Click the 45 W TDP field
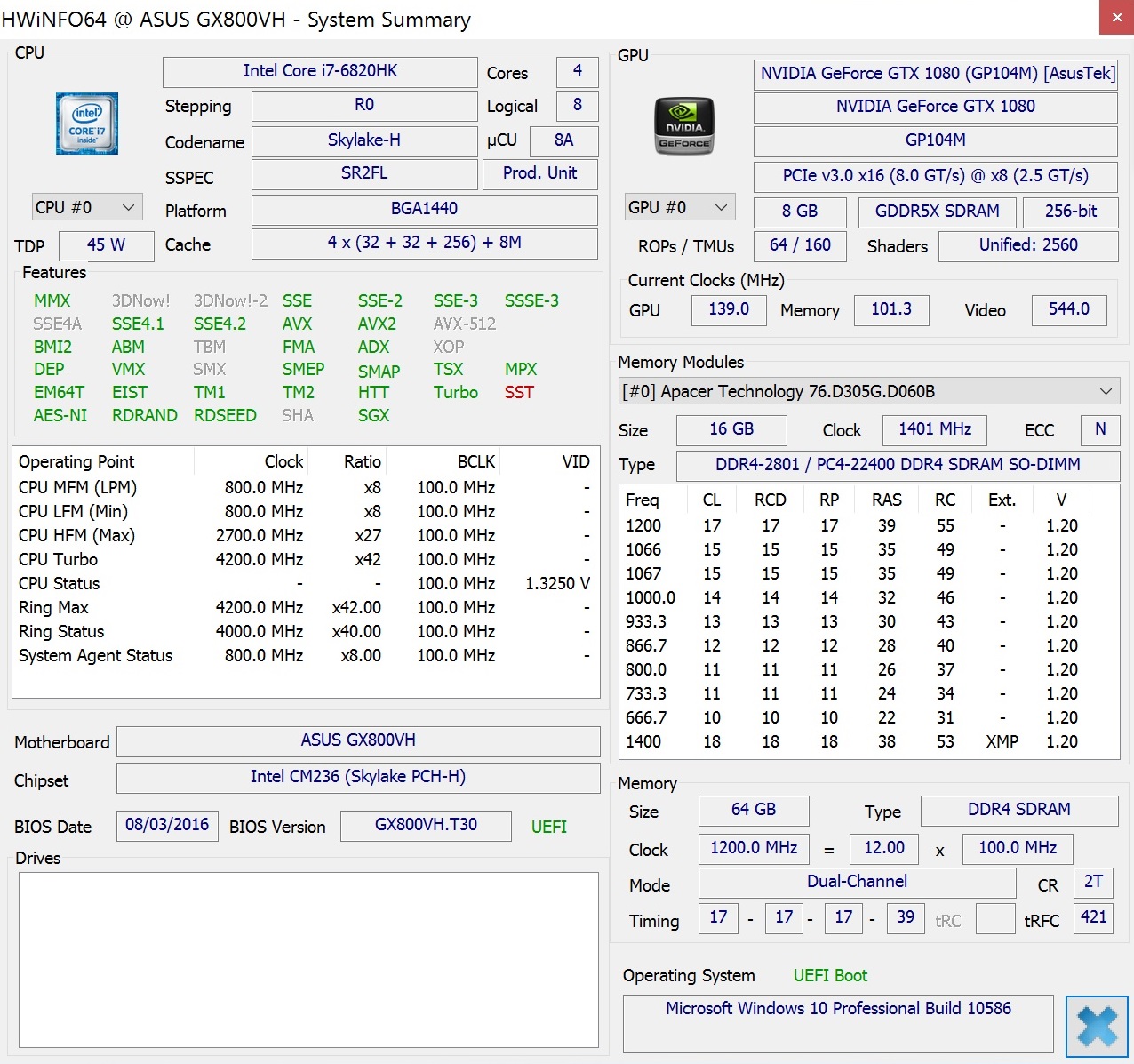 coord(106,245)
